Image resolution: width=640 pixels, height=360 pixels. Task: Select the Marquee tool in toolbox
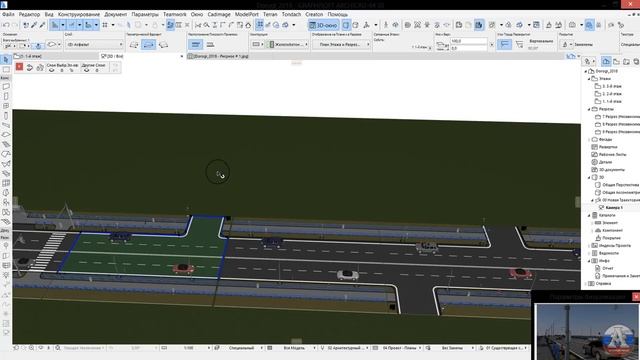click(x=6, y=70)
